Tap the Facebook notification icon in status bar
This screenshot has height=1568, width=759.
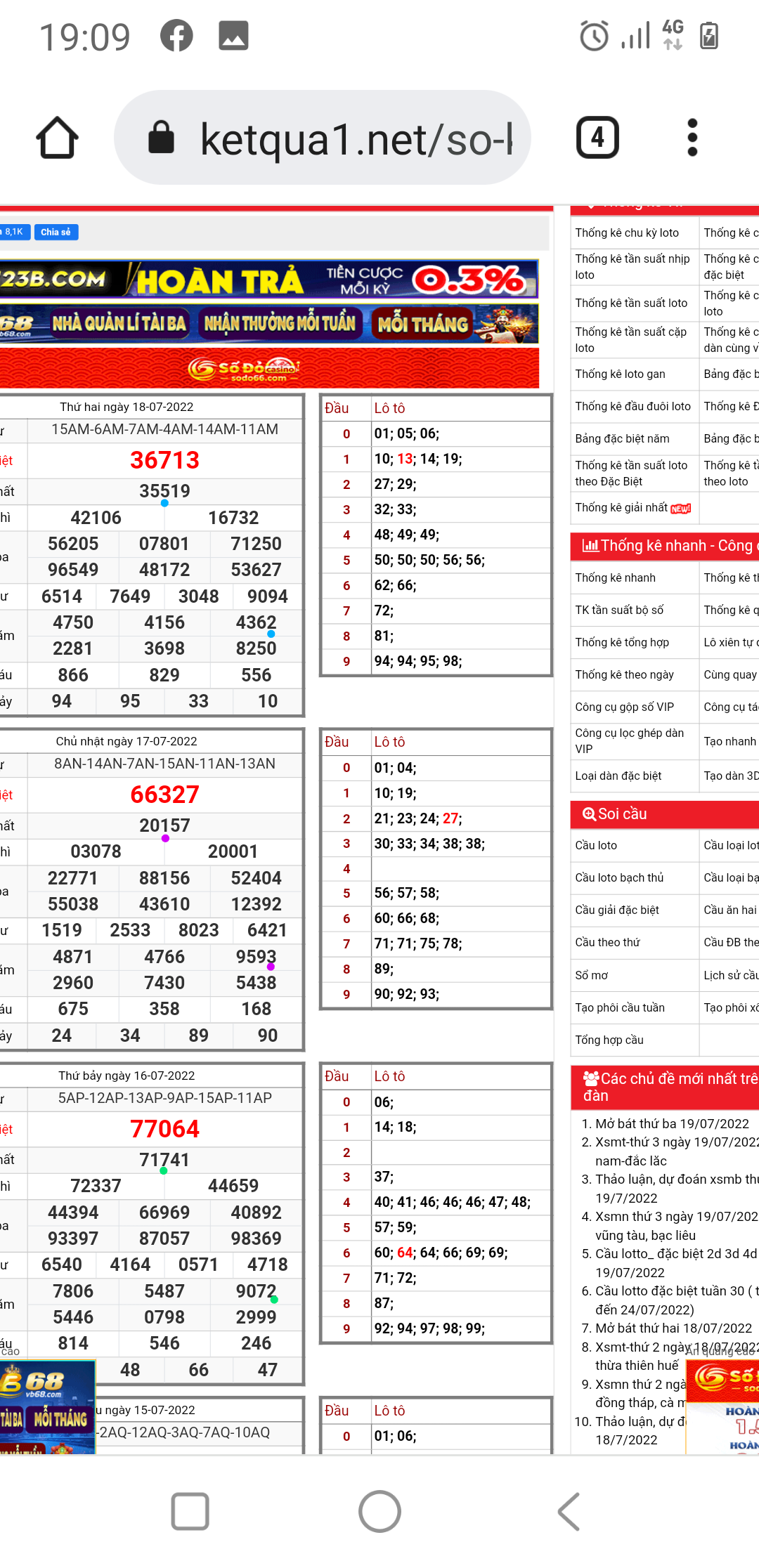coord(176,36)
